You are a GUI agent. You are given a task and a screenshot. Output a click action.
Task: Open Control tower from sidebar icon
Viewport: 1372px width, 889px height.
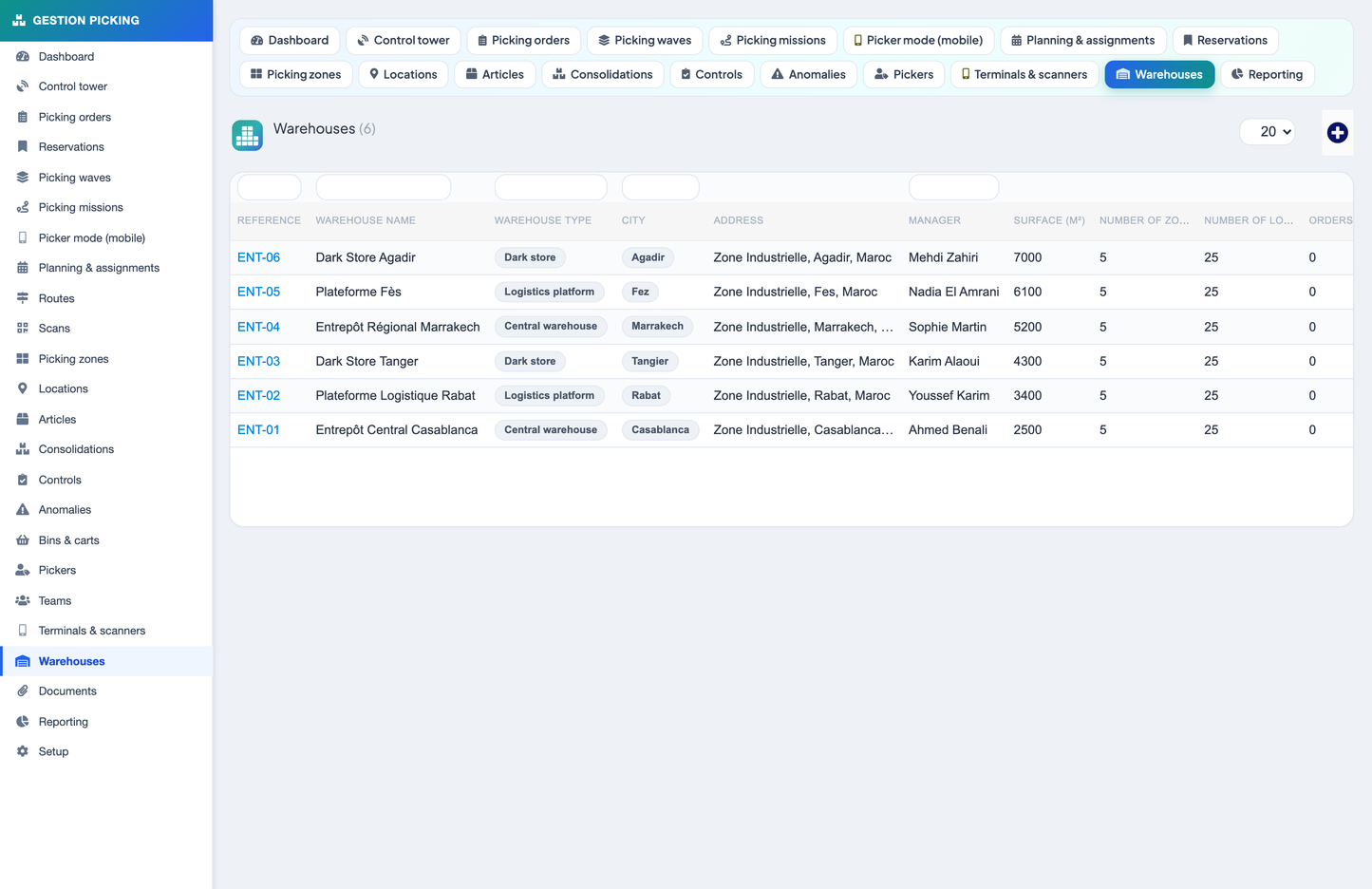(x=23, y=86)
